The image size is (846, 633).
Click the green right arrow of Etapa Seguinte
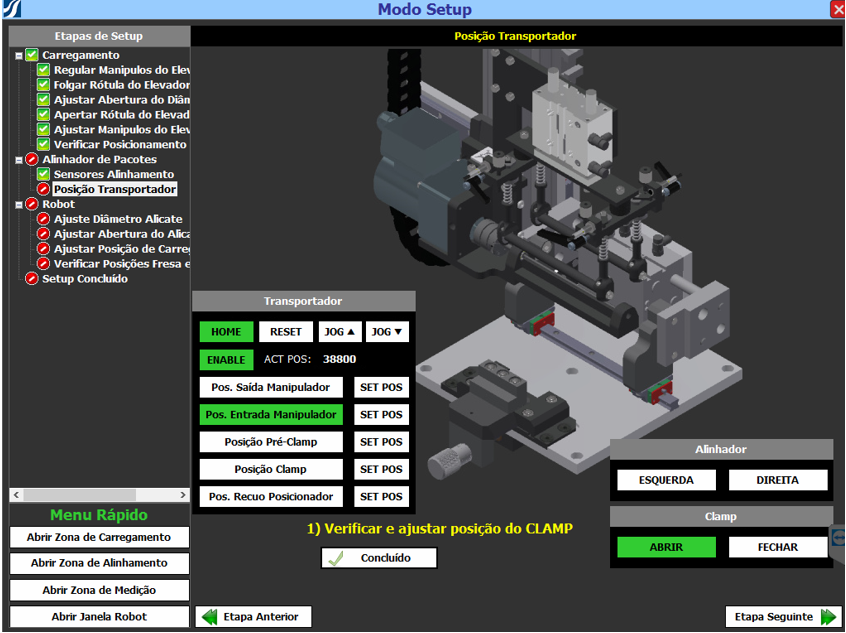tap(828, 617)
